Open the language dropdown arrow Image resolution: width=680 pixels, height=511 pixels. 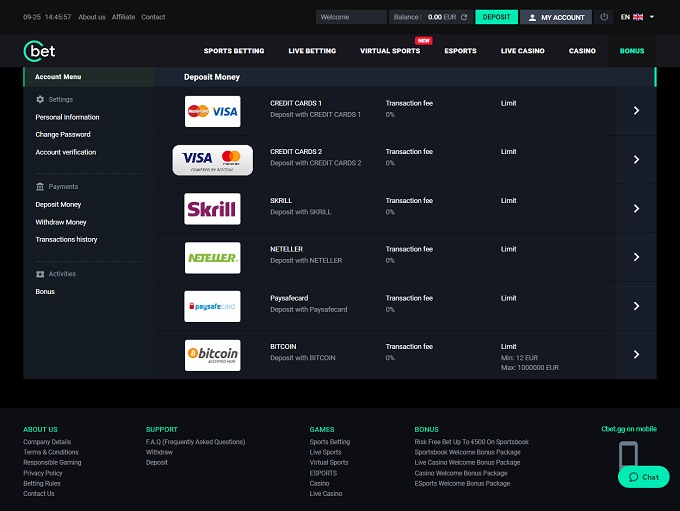(651, 17)
